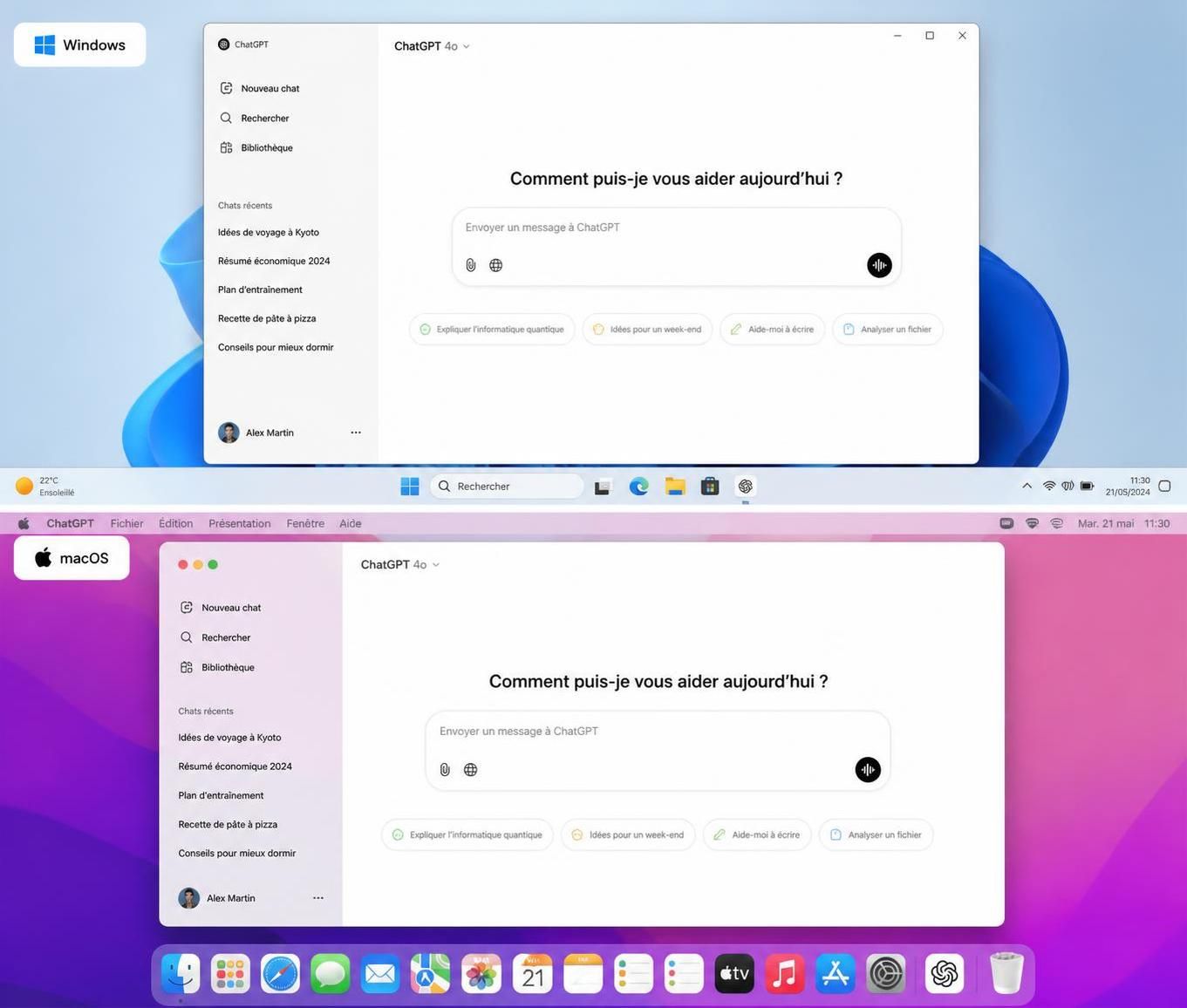The width and height of the screenshot is (1187, 1008).
Task: Open 'Conseils pour mieux dormir' chat, Windows window
Action: [276, 348]
